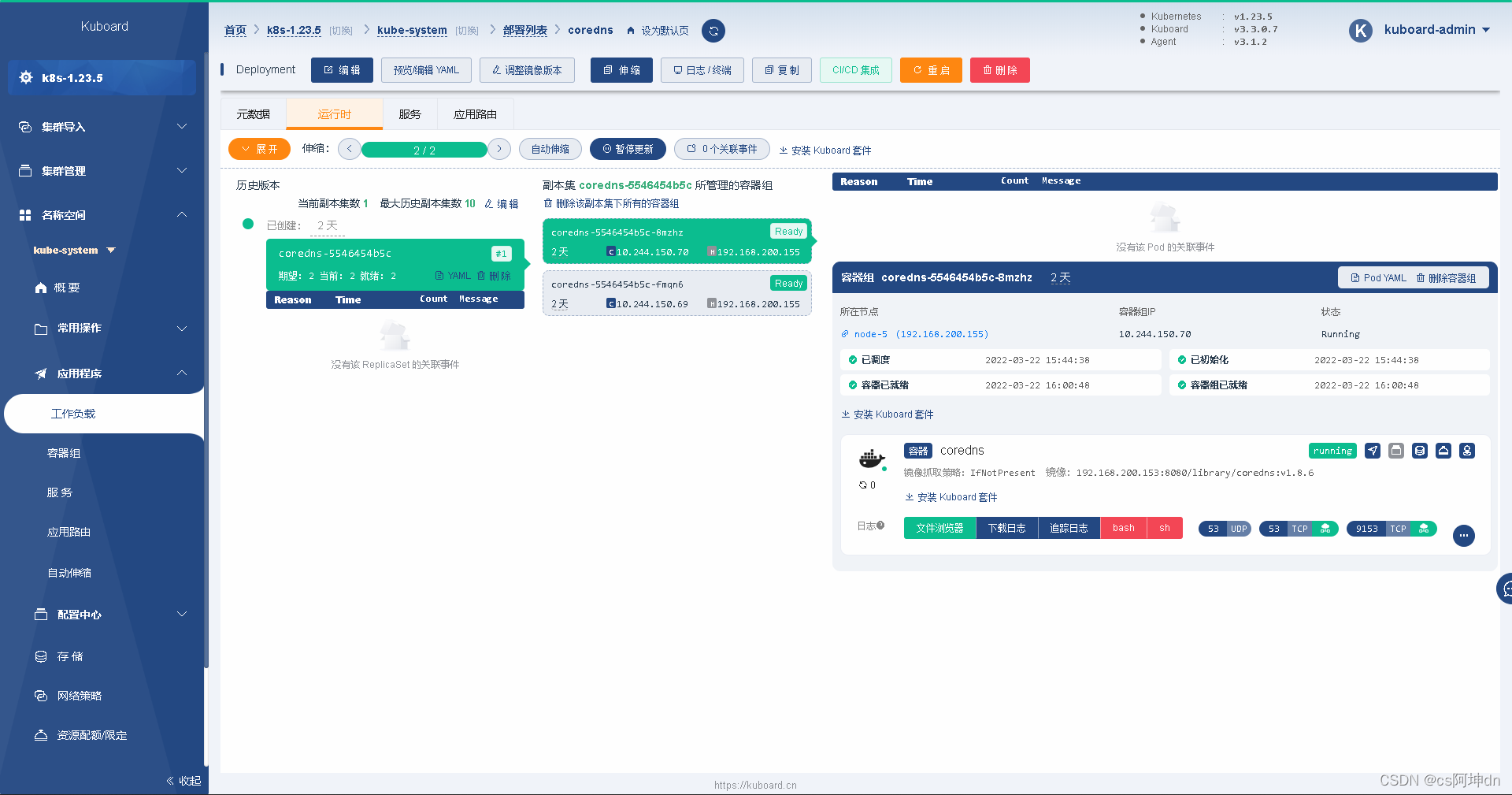This screenshot has width=1512, height=795.
Task: Select pod coredns-5546454b5c-fmqn6 card
Action: [676, 293]
